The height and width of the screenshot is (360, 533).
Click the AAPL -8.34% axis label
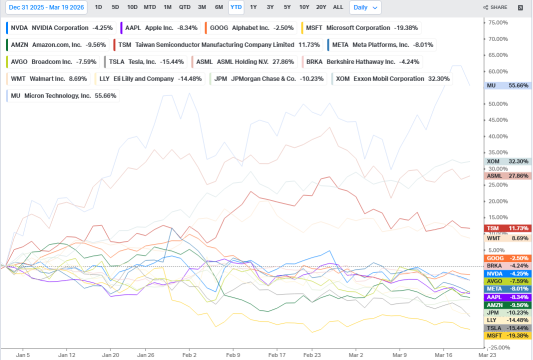click(507, 297)
